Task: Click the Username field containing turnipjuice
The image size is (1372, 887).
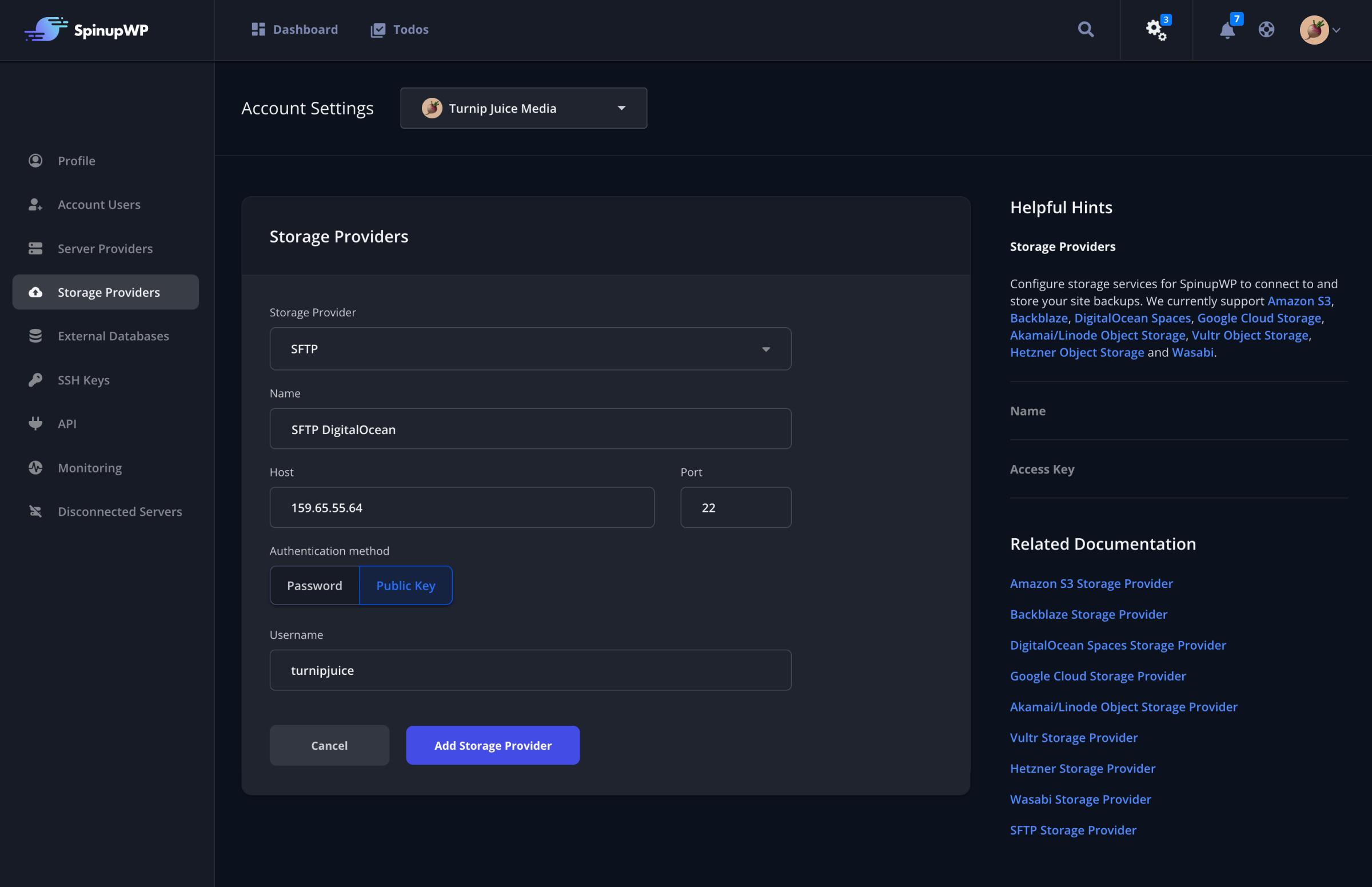Action: 530,670
